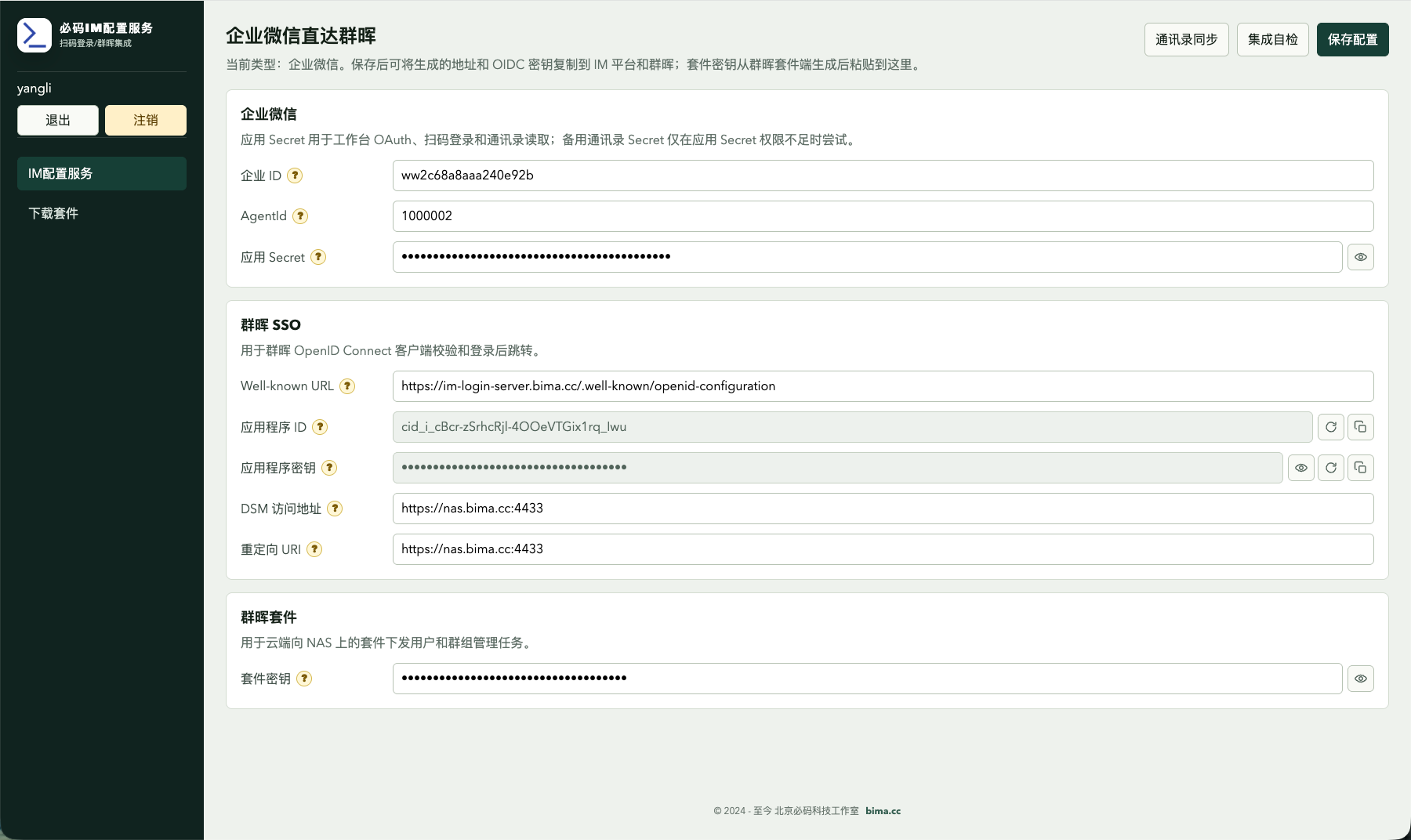Open help icon beside 应用程序 ID

pyautogui.click(x=320, y=427)
